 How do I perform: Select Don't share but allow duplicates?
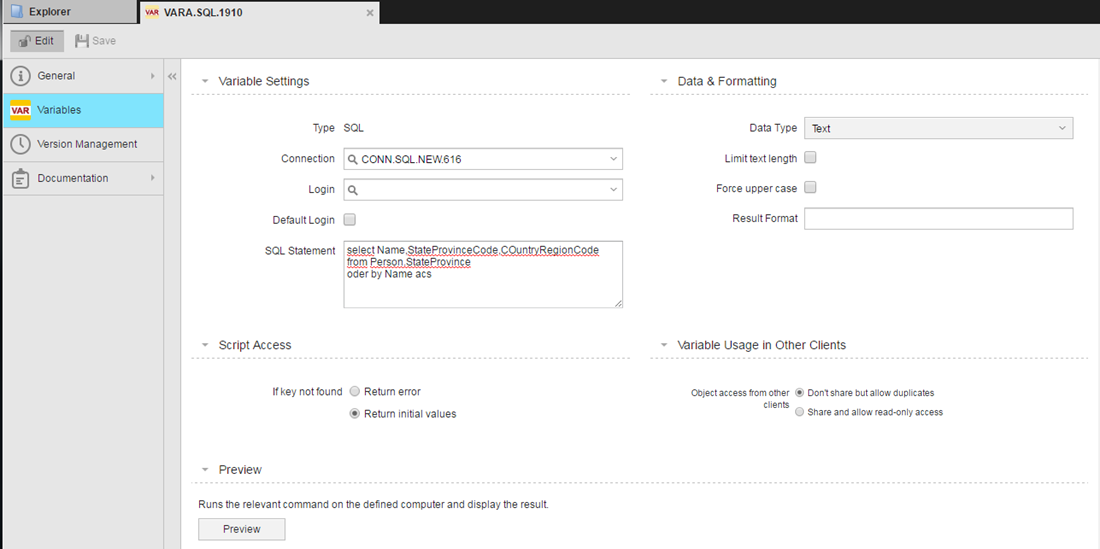click(799, 393)
